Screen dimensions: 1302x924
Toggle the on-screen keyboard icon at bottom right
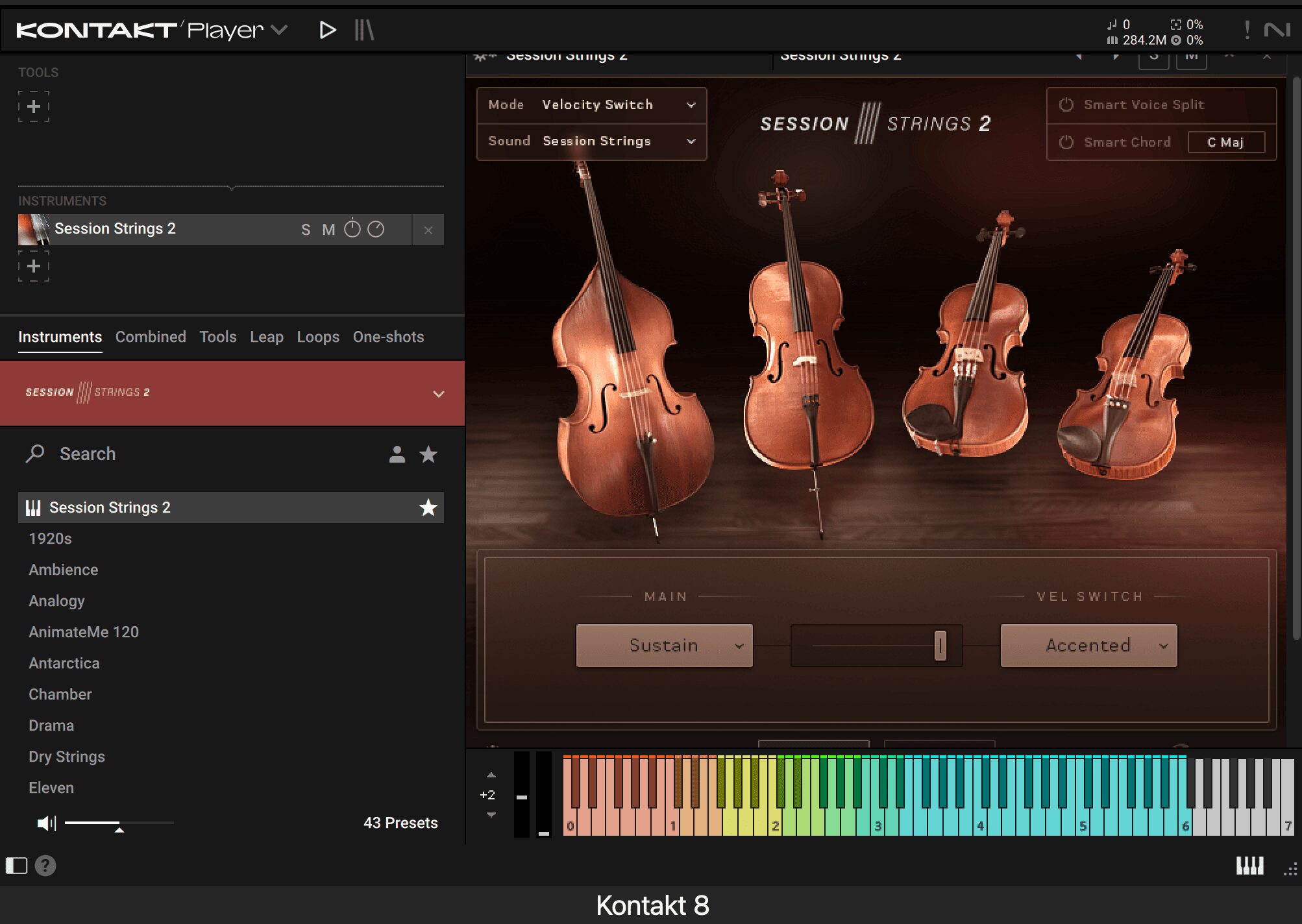tap(1249, 866)
